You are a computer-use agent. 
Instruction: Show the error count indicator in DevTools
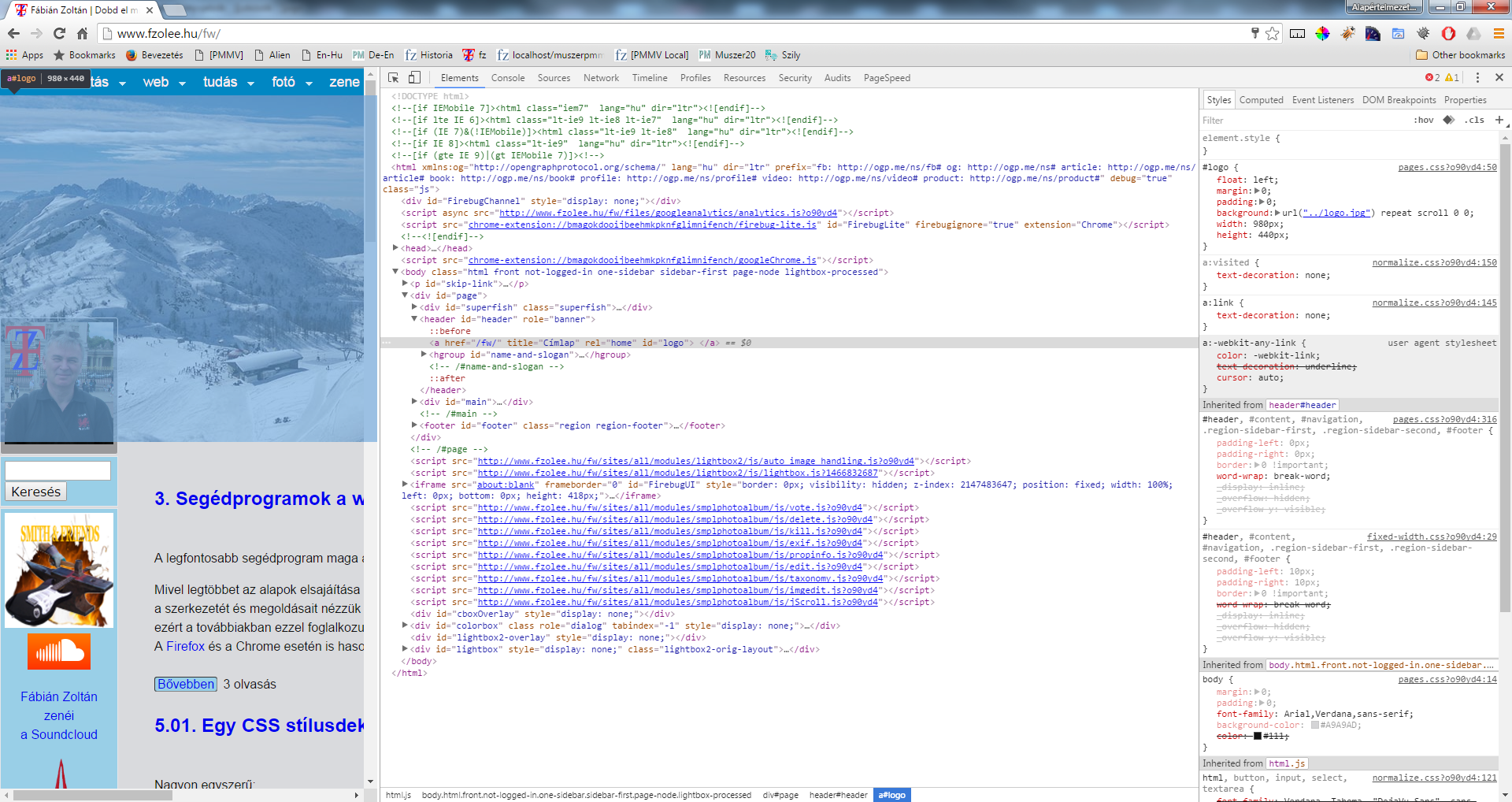(1432, 77)
